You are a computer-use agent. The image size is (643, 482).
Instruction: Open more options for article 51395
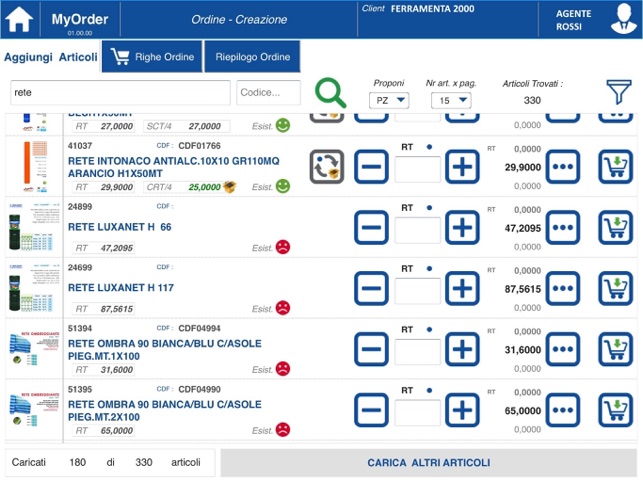pyautogui.click(x=563, y=410)
